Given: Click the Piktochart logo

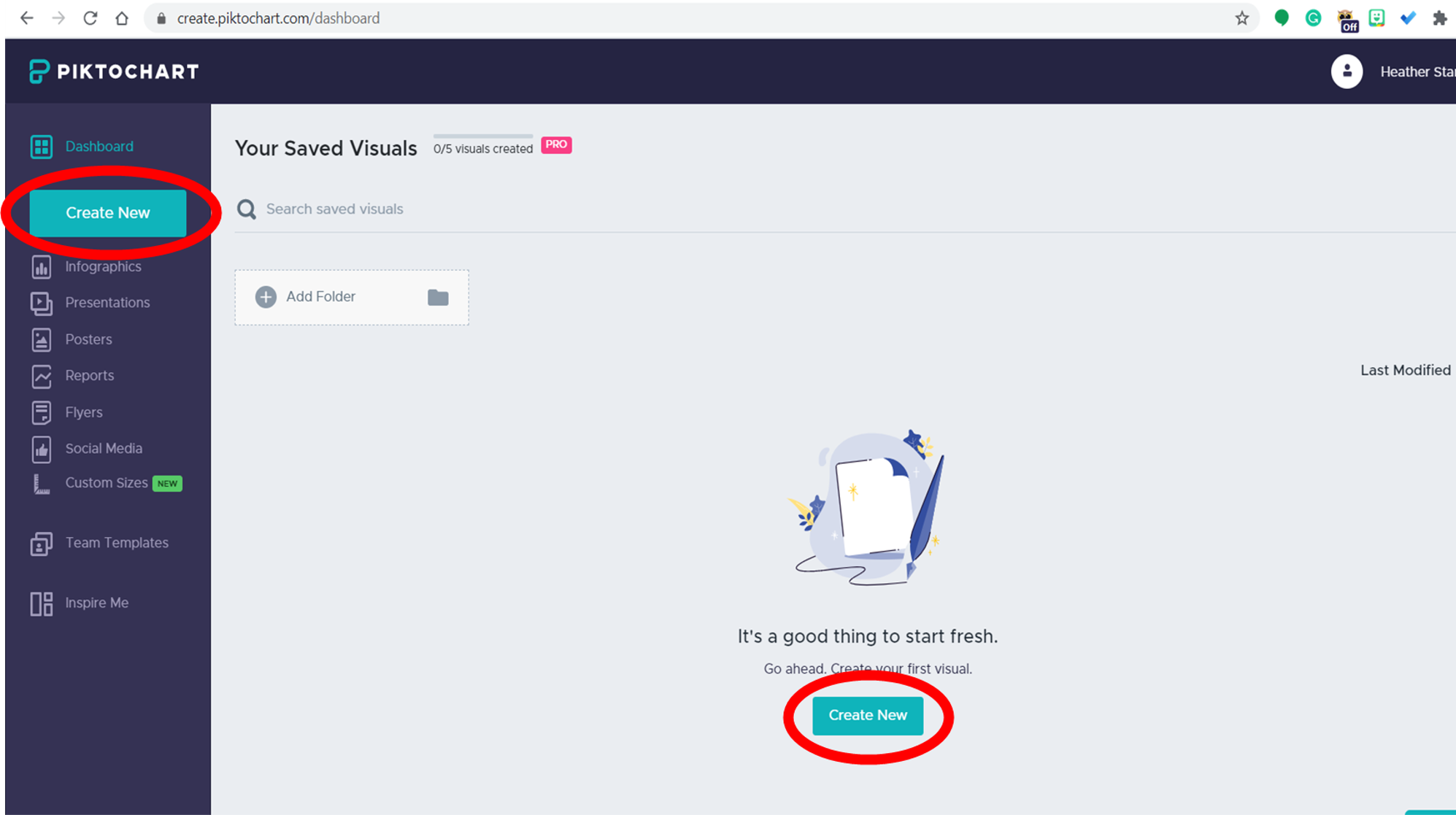Looking at the screenshot, I should click(x=114, y=72).
